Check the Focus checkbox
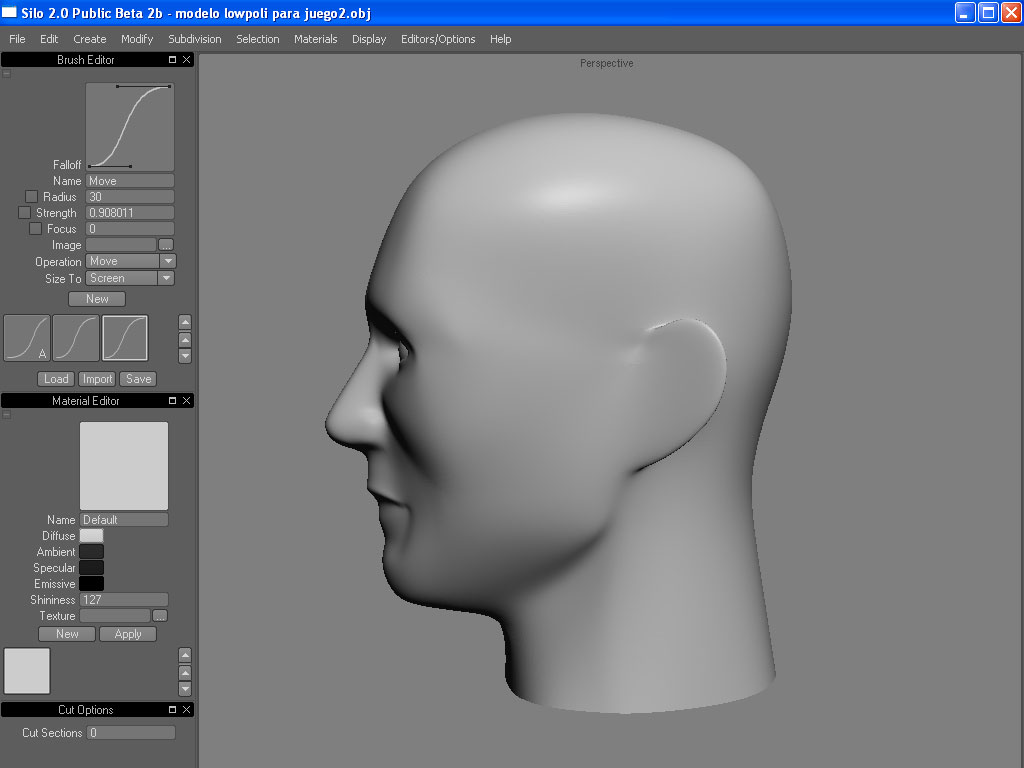 [36, 229]
